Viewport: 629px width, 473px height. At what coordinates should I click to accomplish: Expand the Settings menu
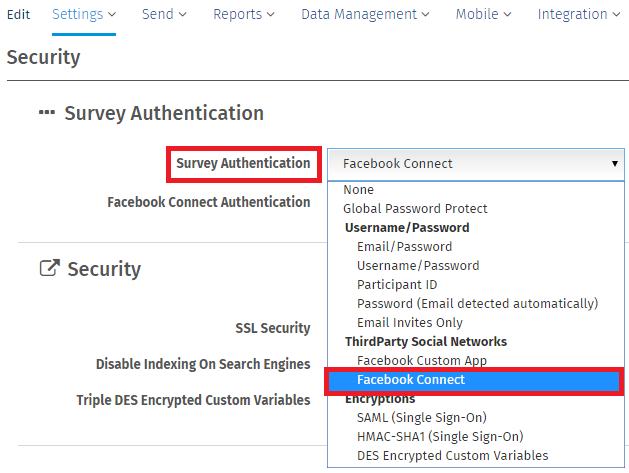(84, 14)
